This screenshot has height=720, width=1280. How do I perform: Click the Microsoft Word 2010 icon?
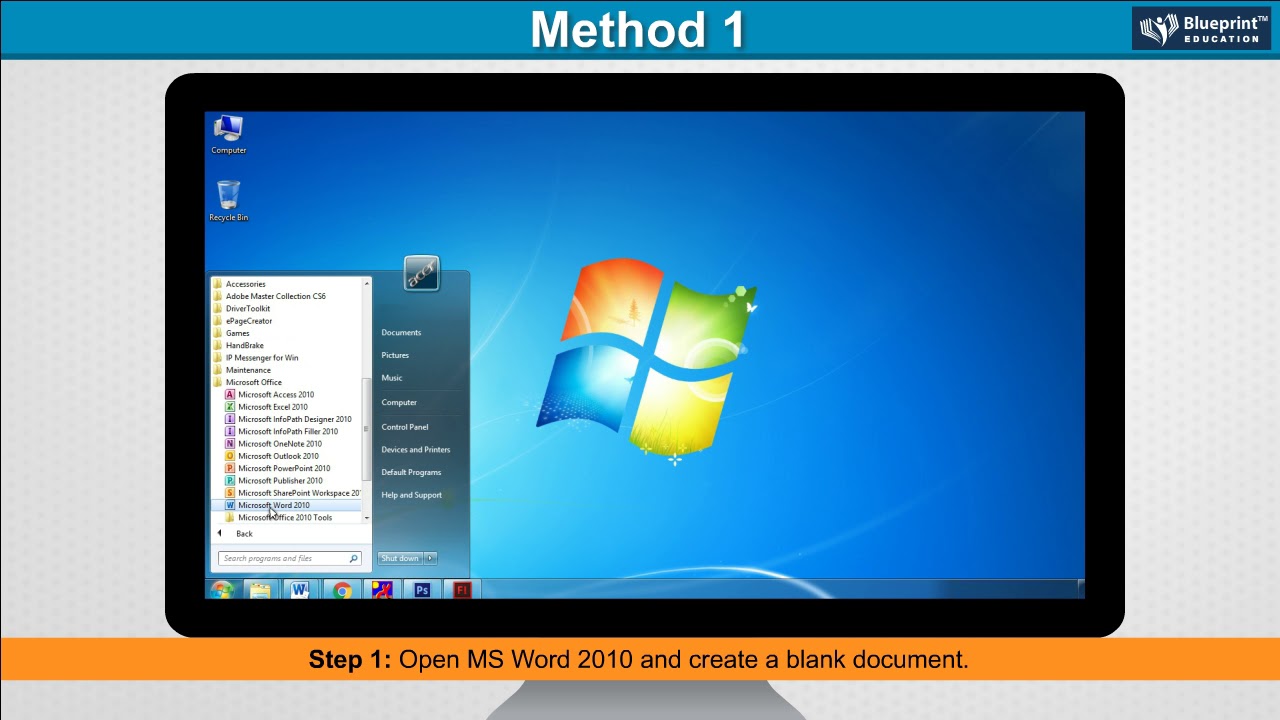click(230, 505)
